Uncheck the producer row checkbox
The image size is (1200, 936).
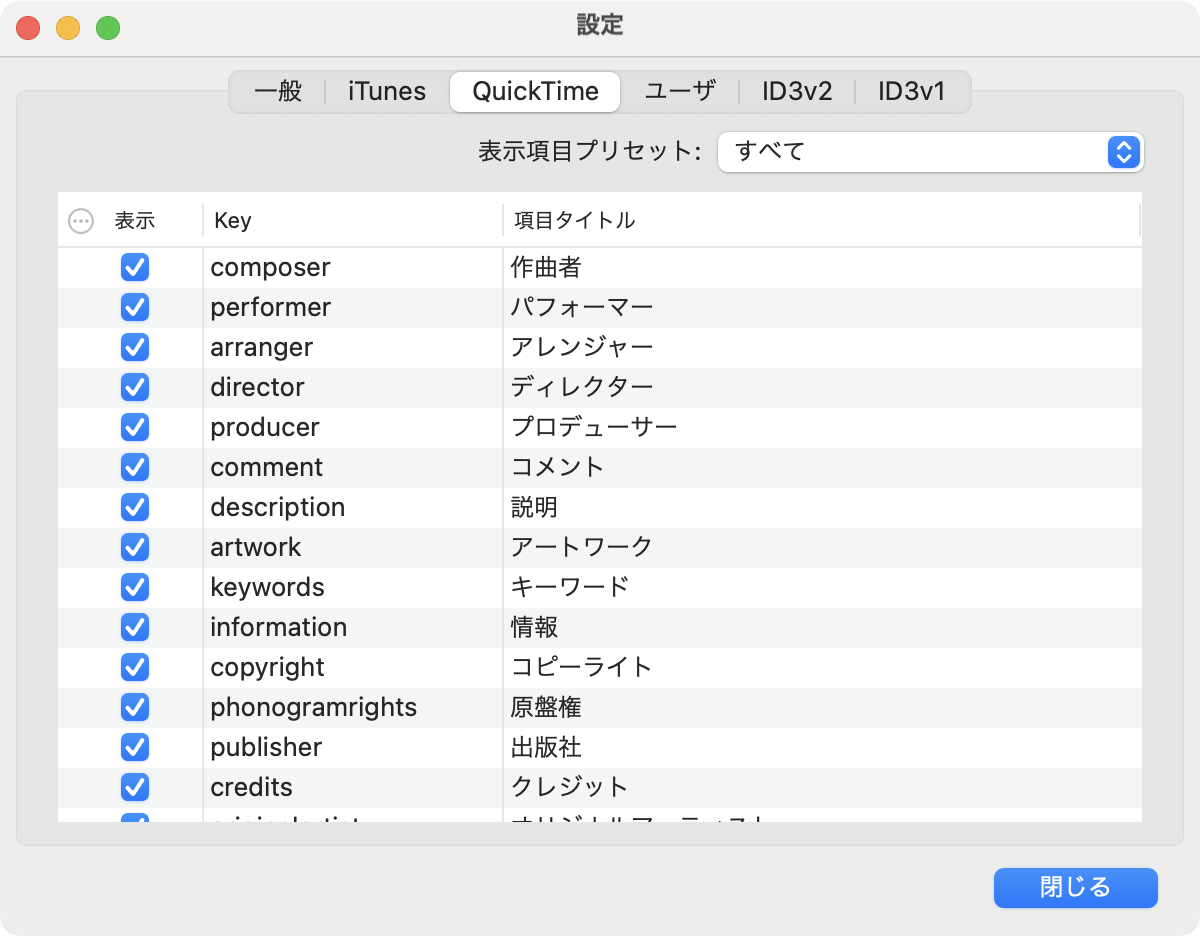(135, 427)
